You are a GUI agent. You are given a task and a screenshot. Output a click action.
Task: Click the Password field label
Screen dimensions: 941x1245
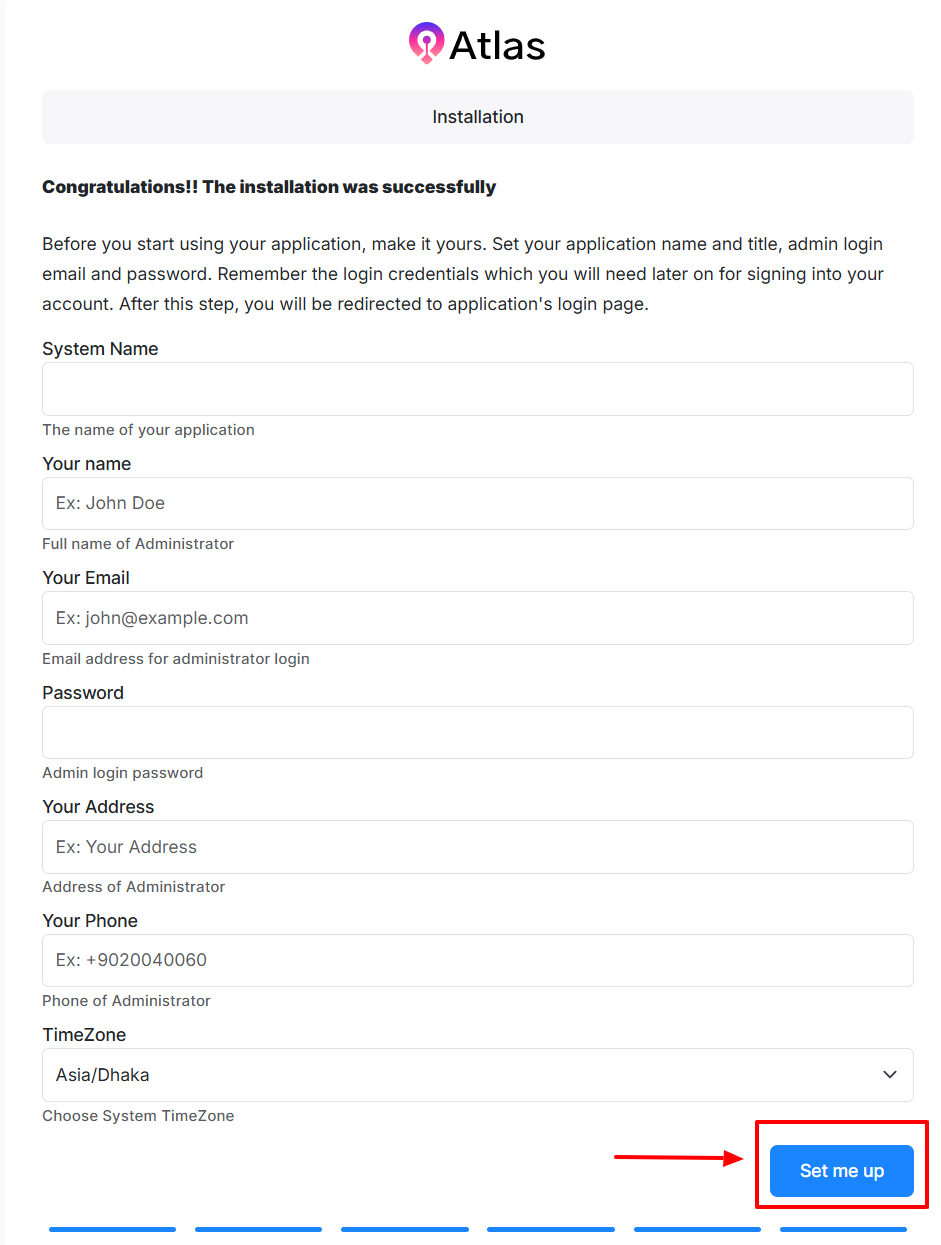tap(83, 693)
